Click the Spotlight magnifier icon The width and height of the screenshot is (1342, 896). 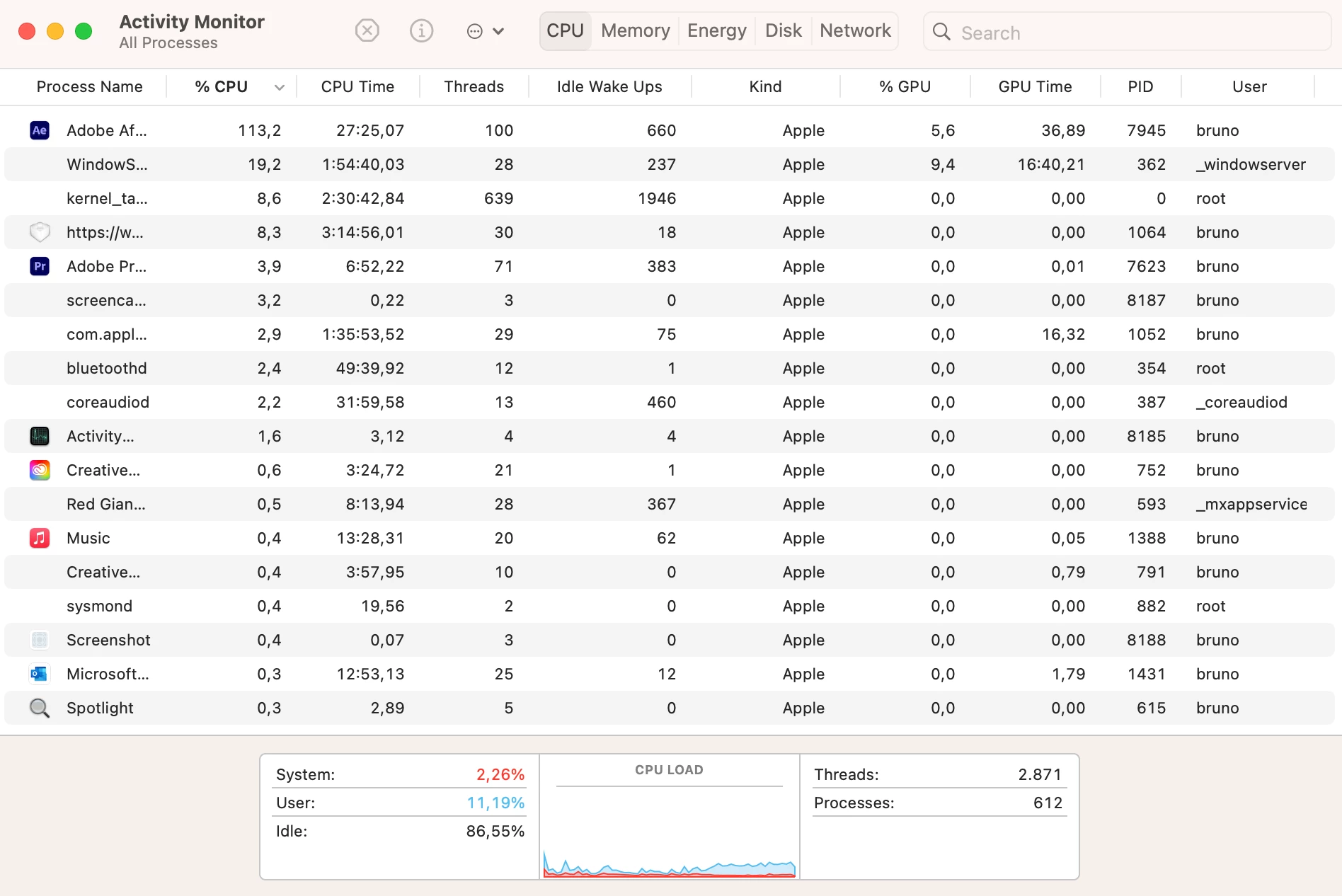(x=40, y=708)
